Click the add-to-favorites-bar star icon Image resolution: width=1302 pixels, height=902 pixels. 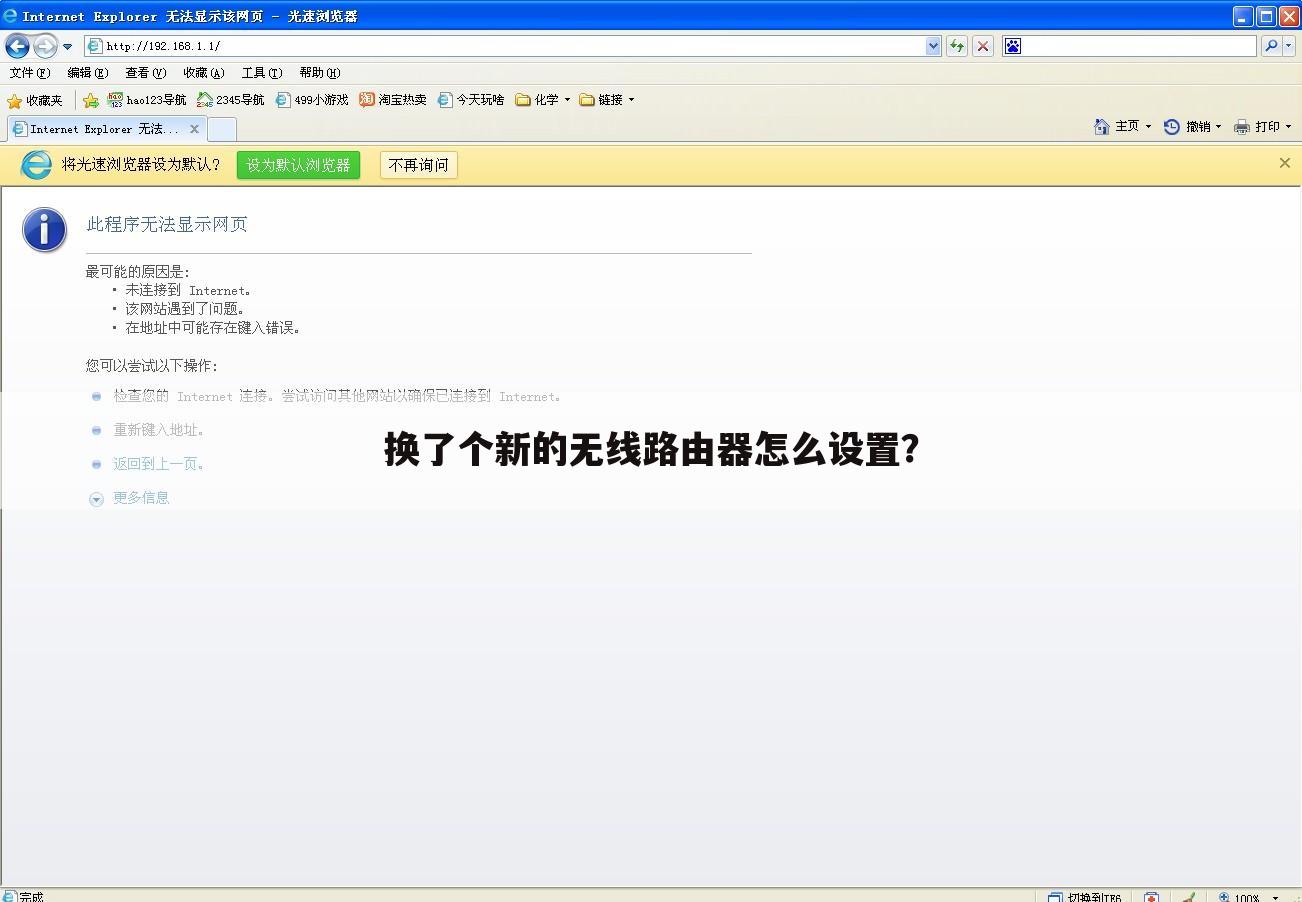click(91, 100)
